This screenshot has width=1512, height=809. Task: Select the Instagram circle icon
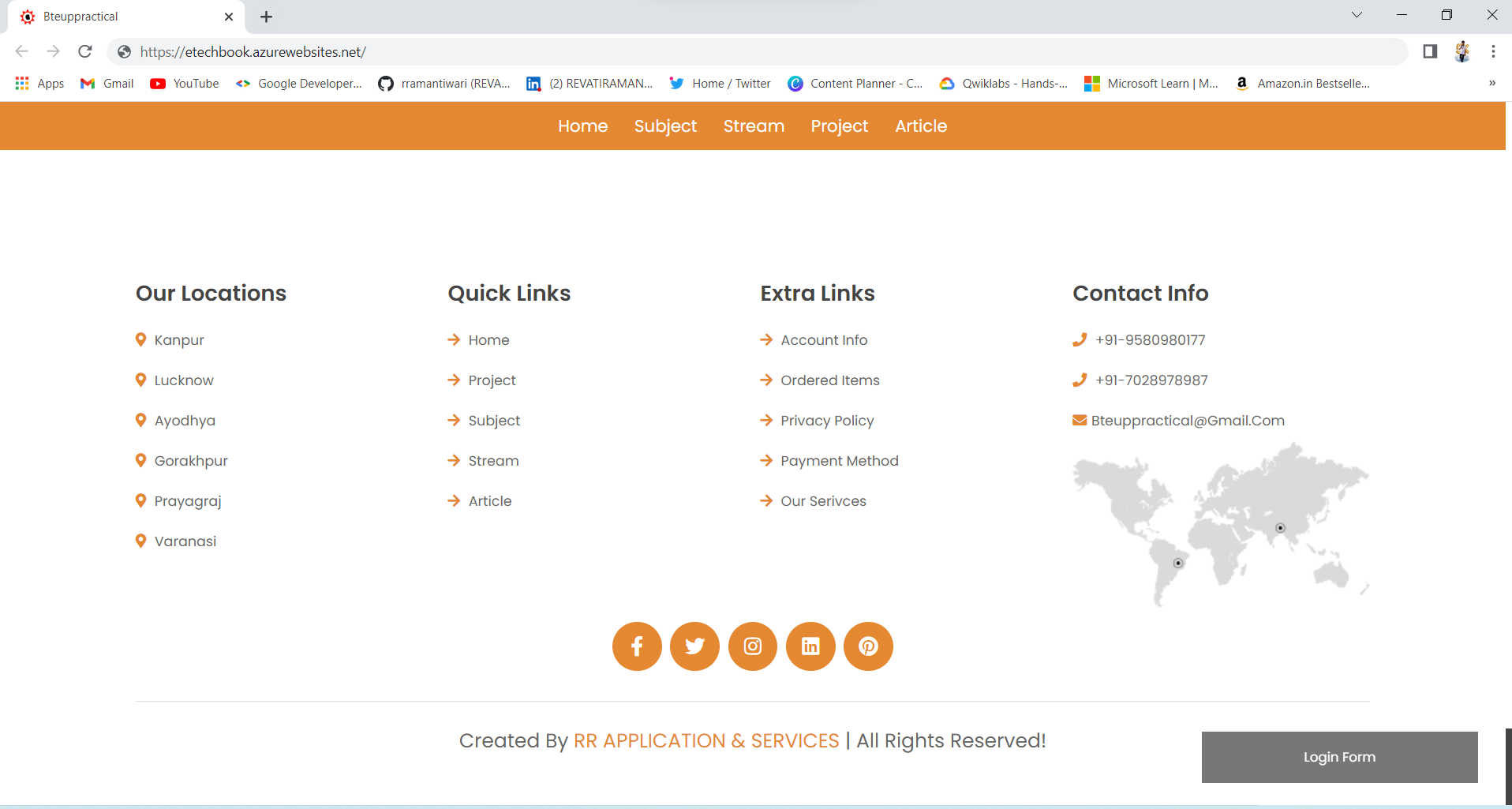tap(752, 646)
